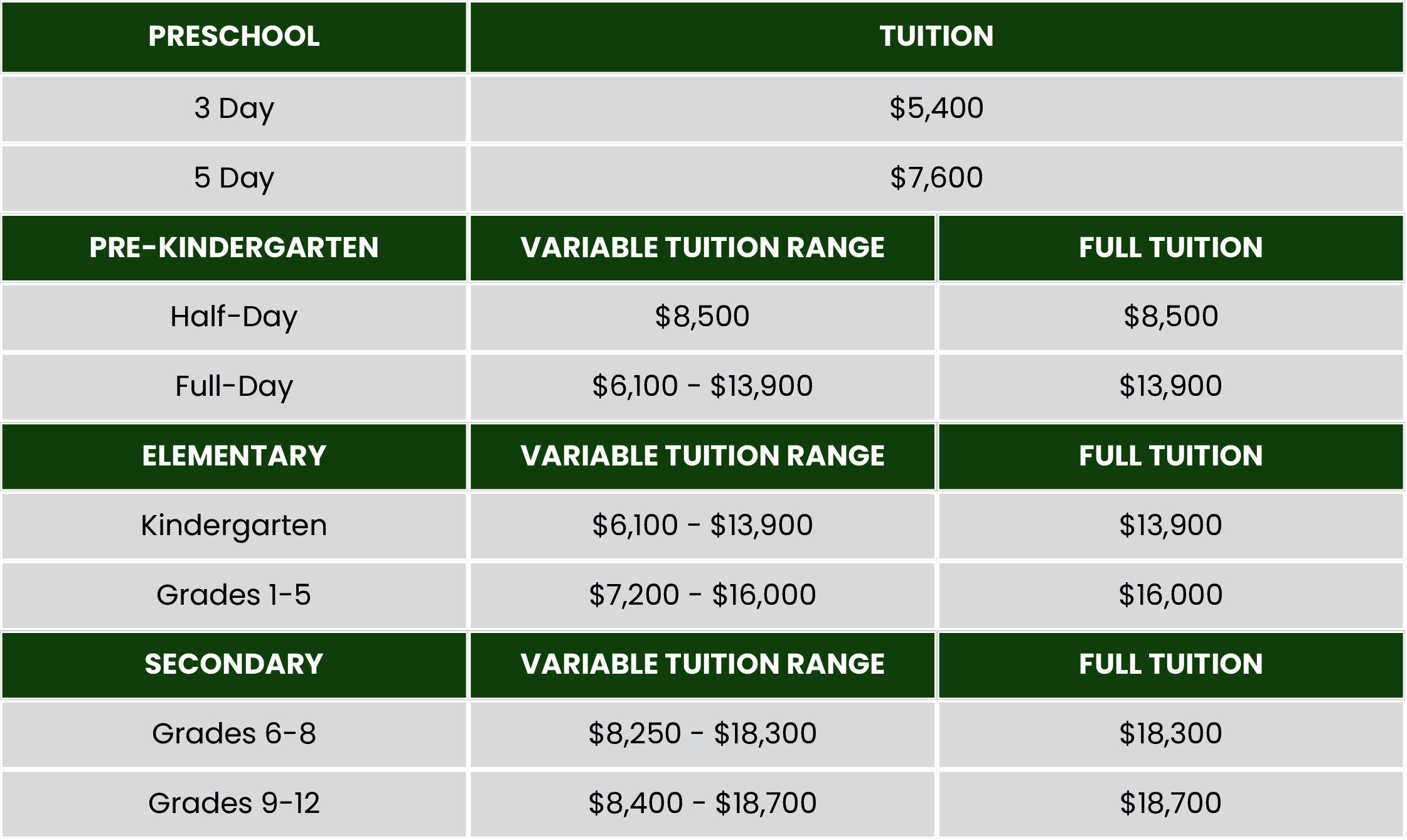Select the $5,400 tuition cell
The image size is (1407, 840).
pos(936,109)
